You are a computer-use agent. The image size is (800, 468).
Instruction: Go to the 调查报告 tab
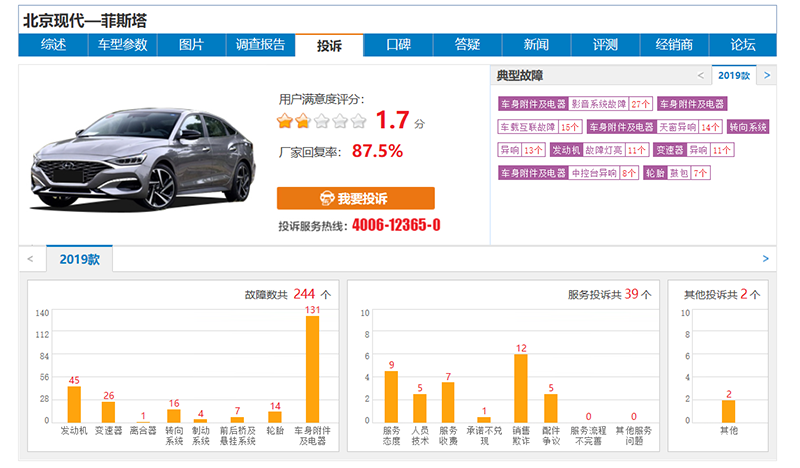click(x=260, y=45)
